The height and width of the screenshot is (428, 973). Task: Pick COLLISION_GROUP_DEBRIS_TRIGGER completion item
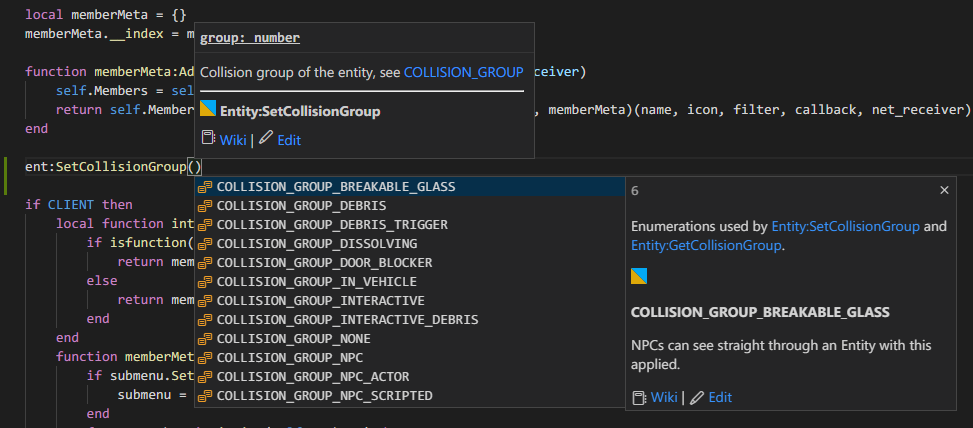[x=332, y=225]
